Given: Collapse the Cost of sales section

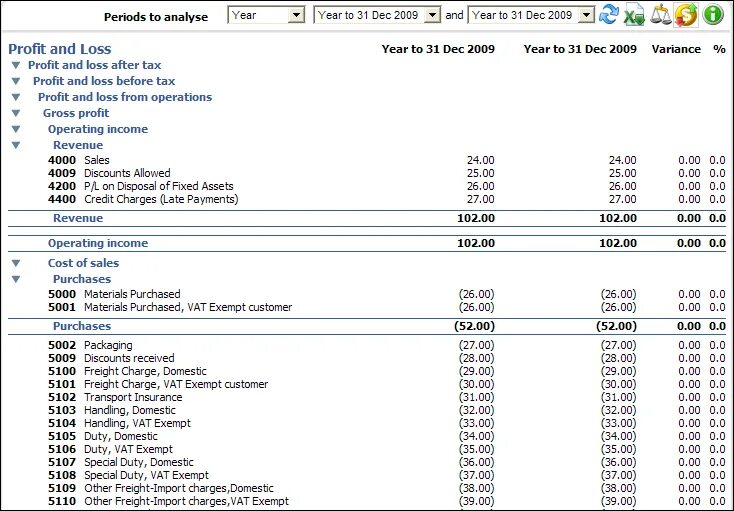Looking at the screenshot, I should (x=16, y=263).
